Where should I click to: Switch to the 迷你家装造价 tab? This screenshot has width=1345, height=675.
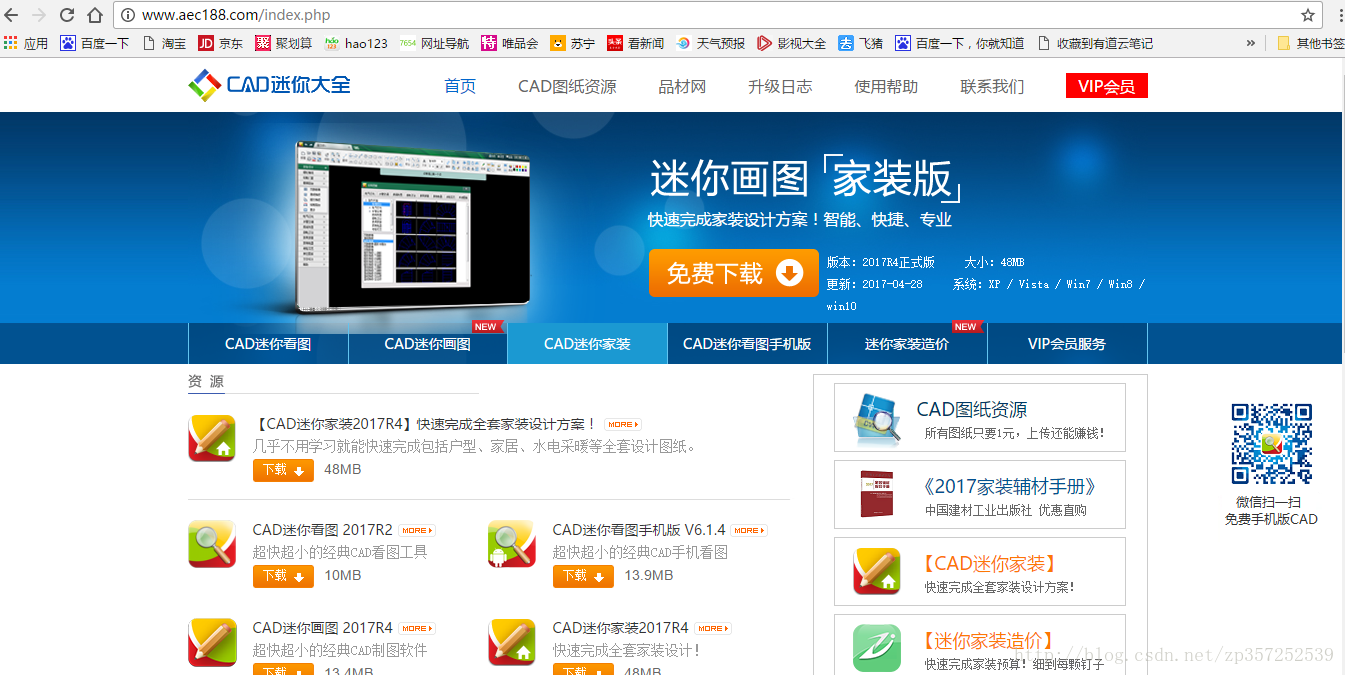pos(907,344)
